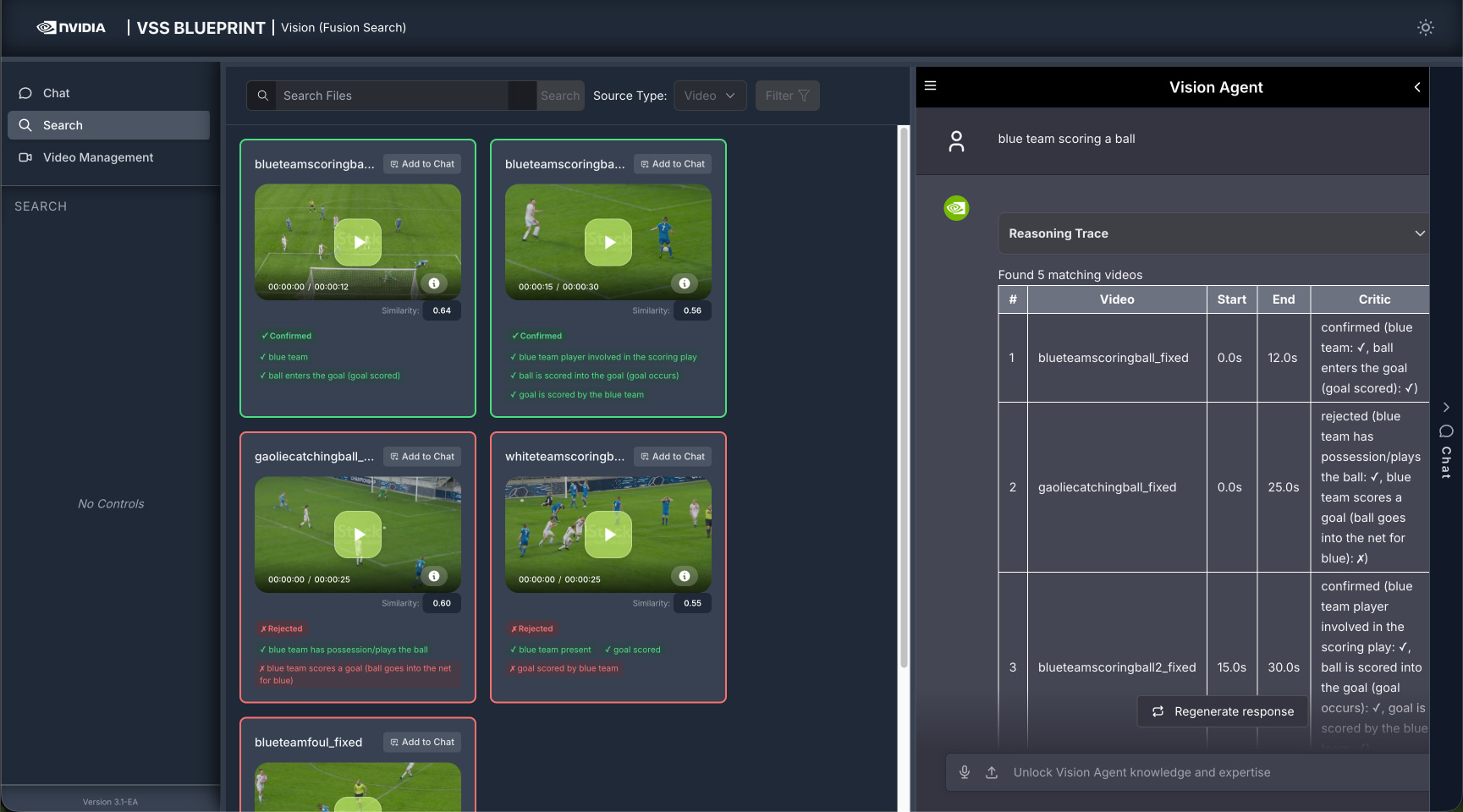Click the results list vertical scrollbar
The image size is (1463, 812).
(x=903, y=398)
